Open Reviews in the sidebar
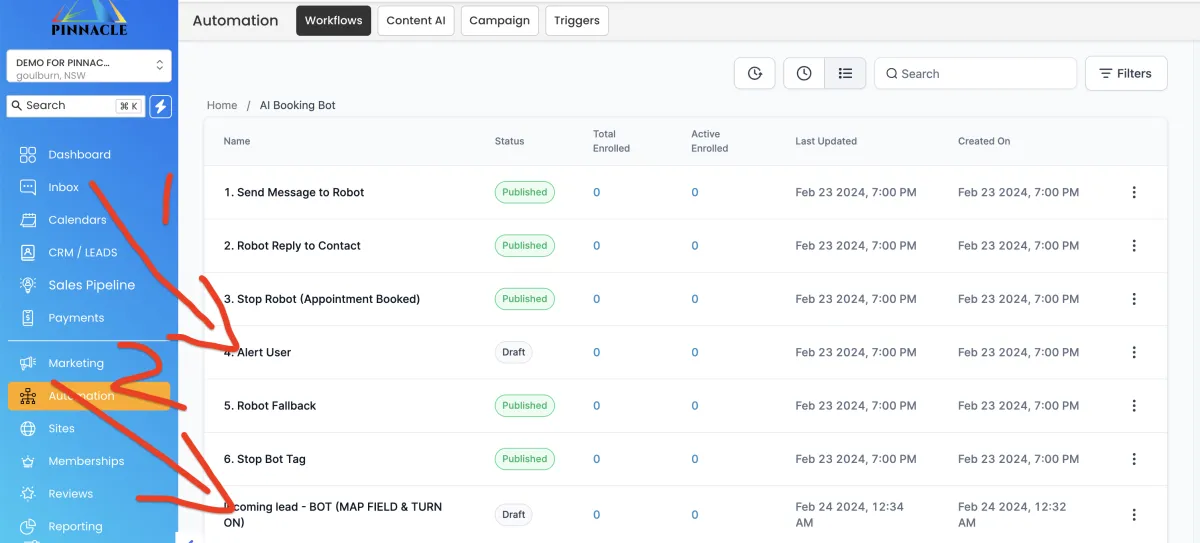 coord(70,494)
